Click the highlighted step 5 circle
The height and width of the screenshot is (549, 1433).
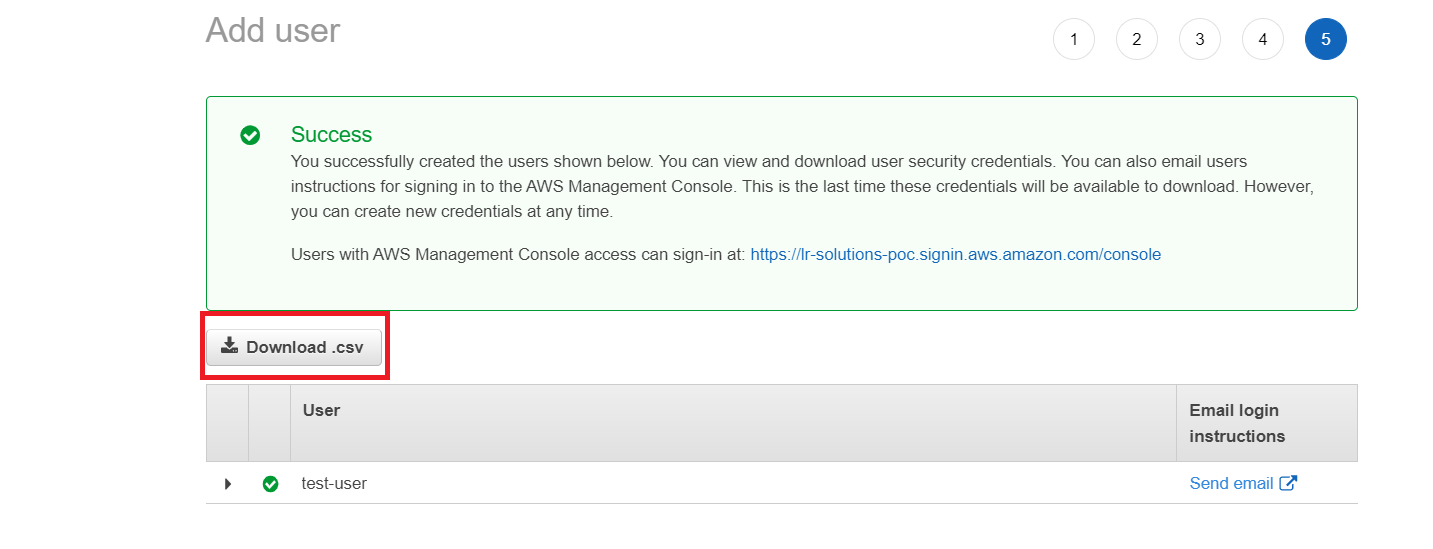click(x=1326, y=40)
